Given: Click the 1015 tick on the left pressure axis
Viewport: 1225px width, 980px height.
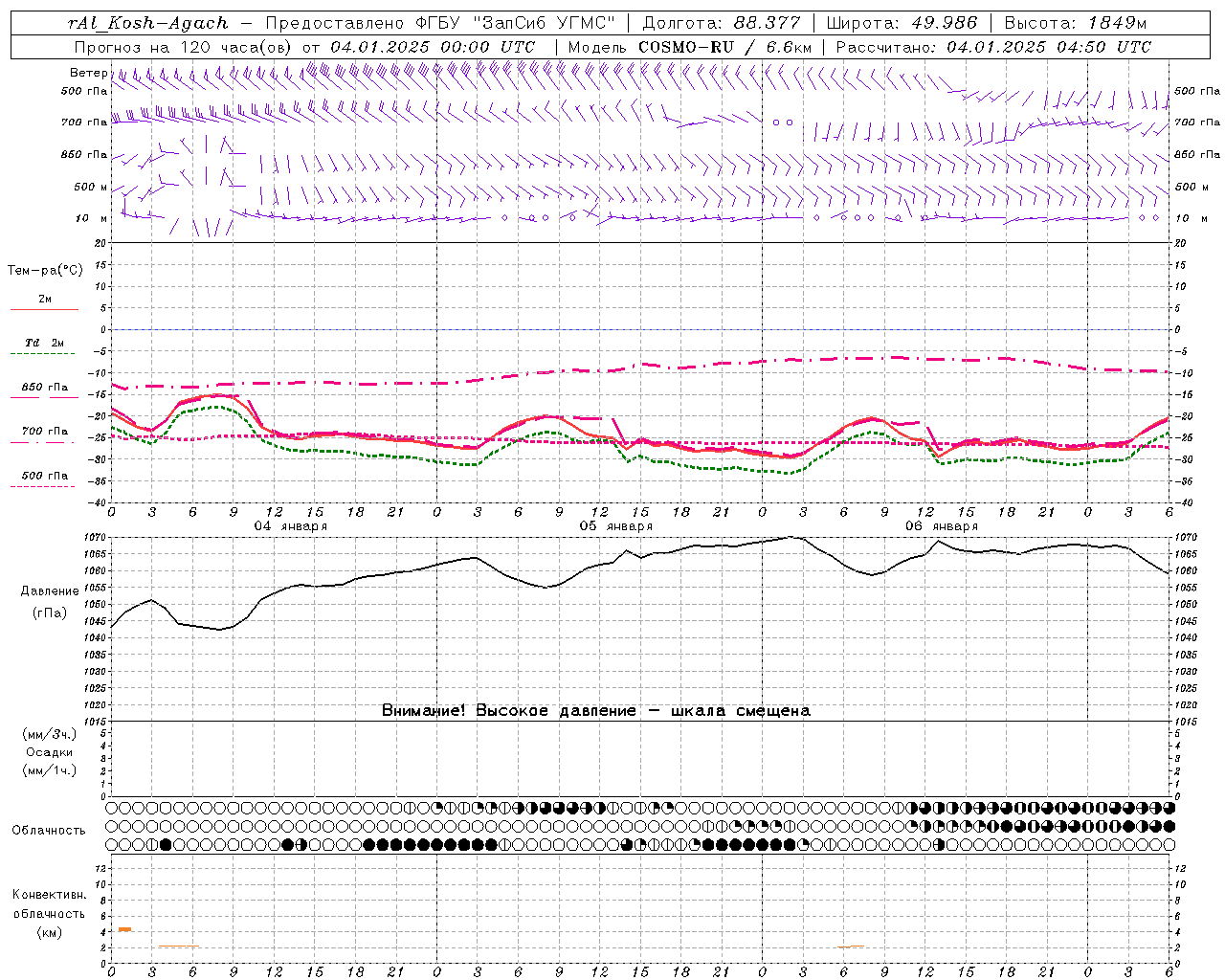Looking at the screenshot, I should pyautogui.click(x=96, y=722).
